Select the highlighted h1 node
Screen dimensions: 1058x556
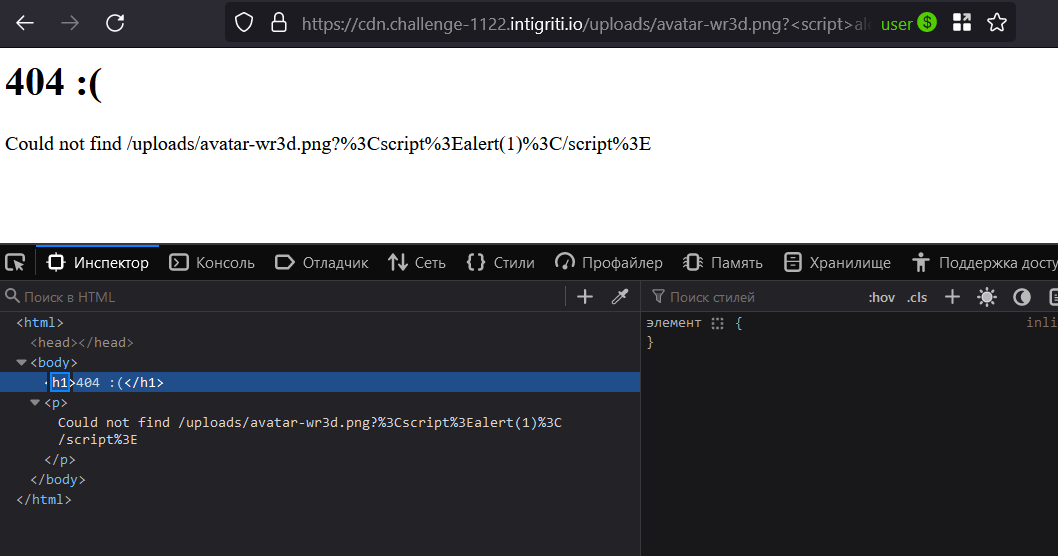click(320, 383)
